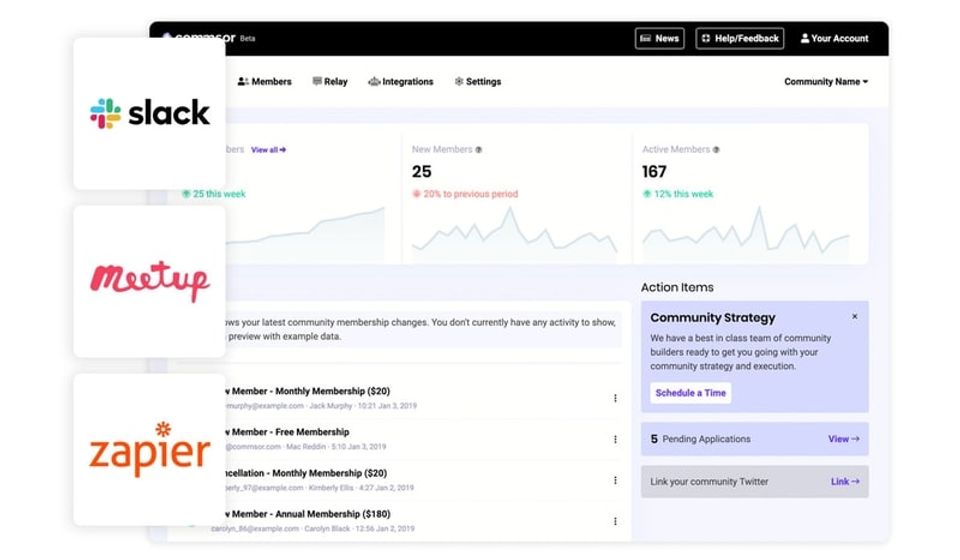The image size is (960, 560).
Task: Select the '12% this week' text
Action: pyautogui.click(x=683, y=194)
